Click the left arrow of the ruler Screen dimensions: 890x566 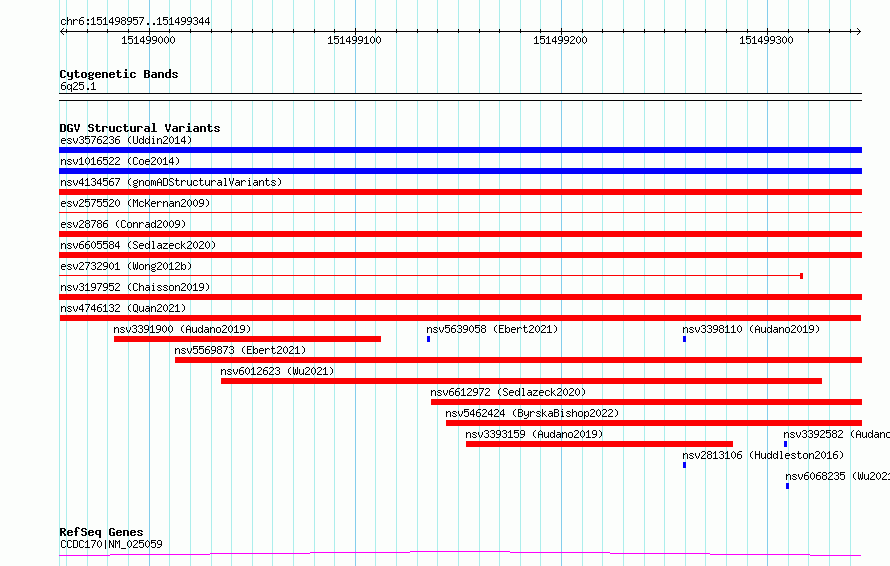pos(63,31)
